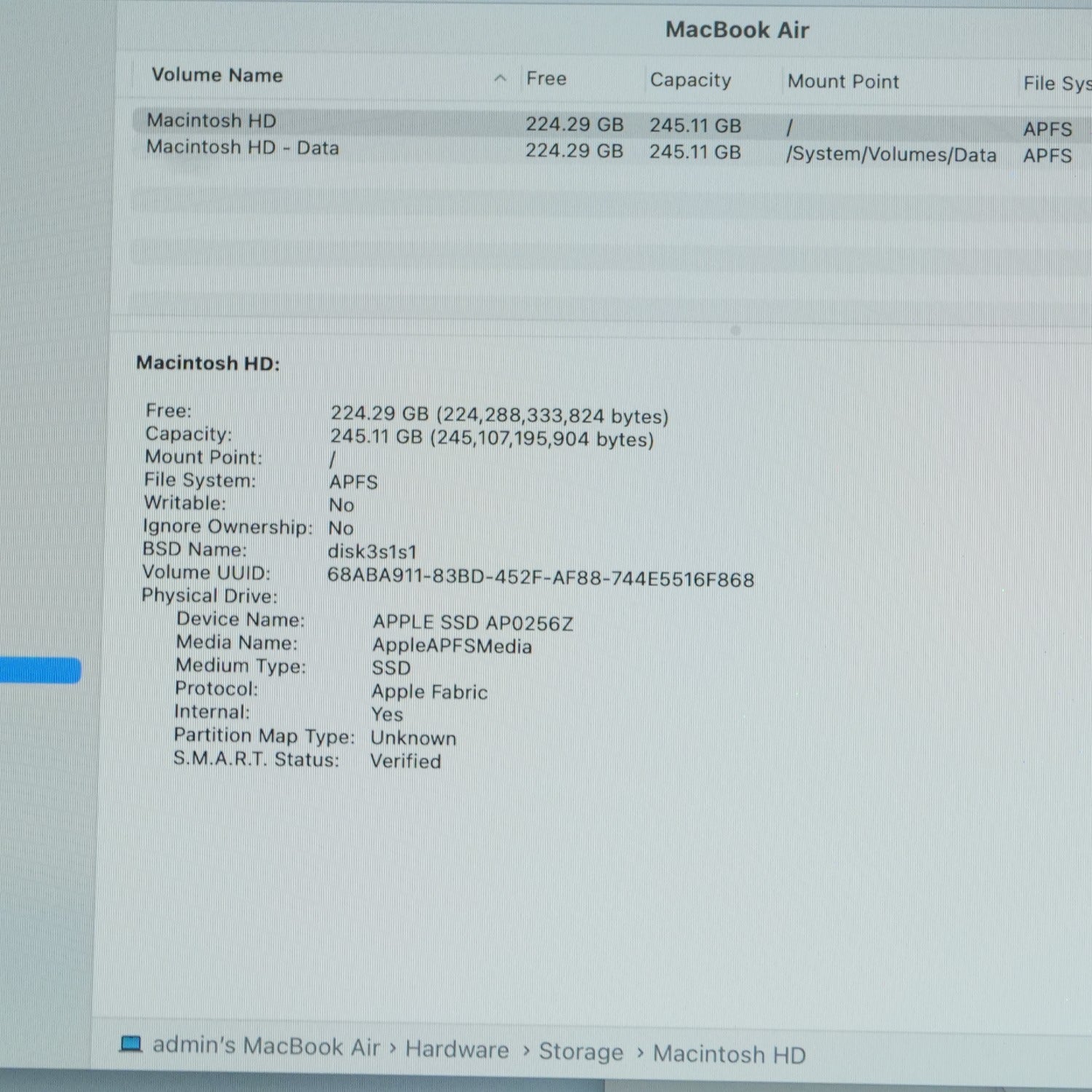Click the MacBook laptop icon in path bar
Viewport: 1092px width, 1092px height.
pos(131,1044)
